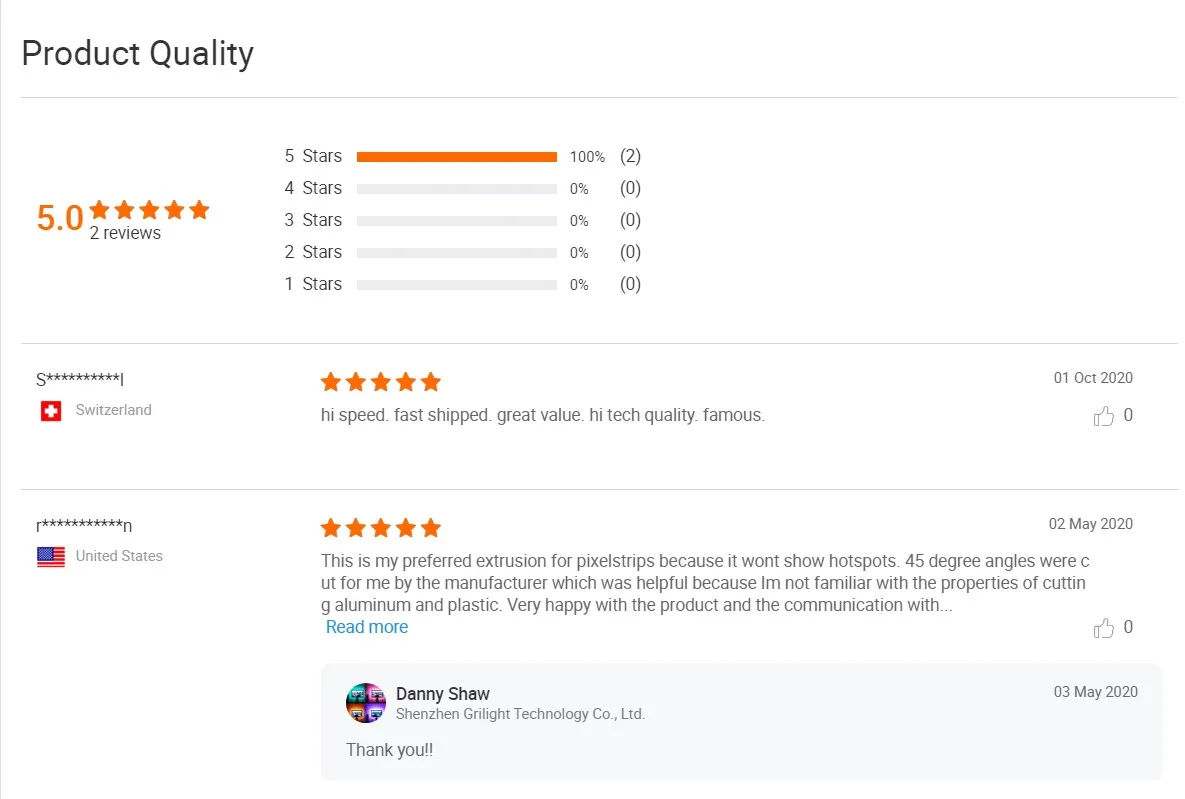The image size is (1185, 799).
Task: Select the 2 Stars rating row
Action: (x=313, y=252)
